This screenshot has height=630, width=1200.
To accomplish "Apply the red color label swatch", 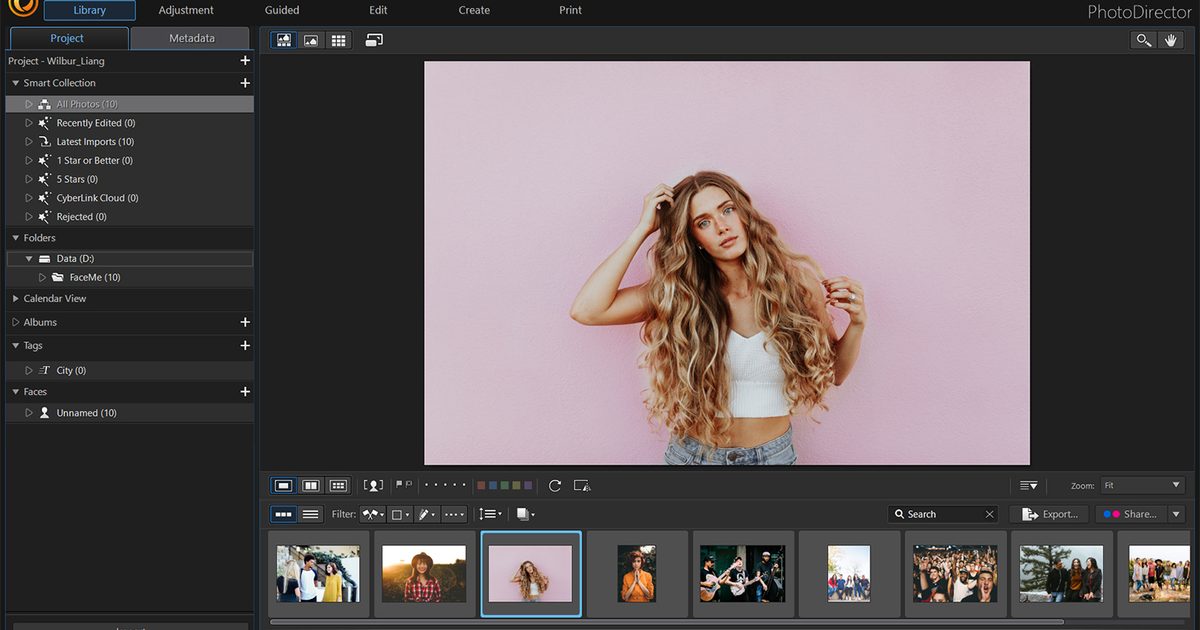I will (481, 485).
